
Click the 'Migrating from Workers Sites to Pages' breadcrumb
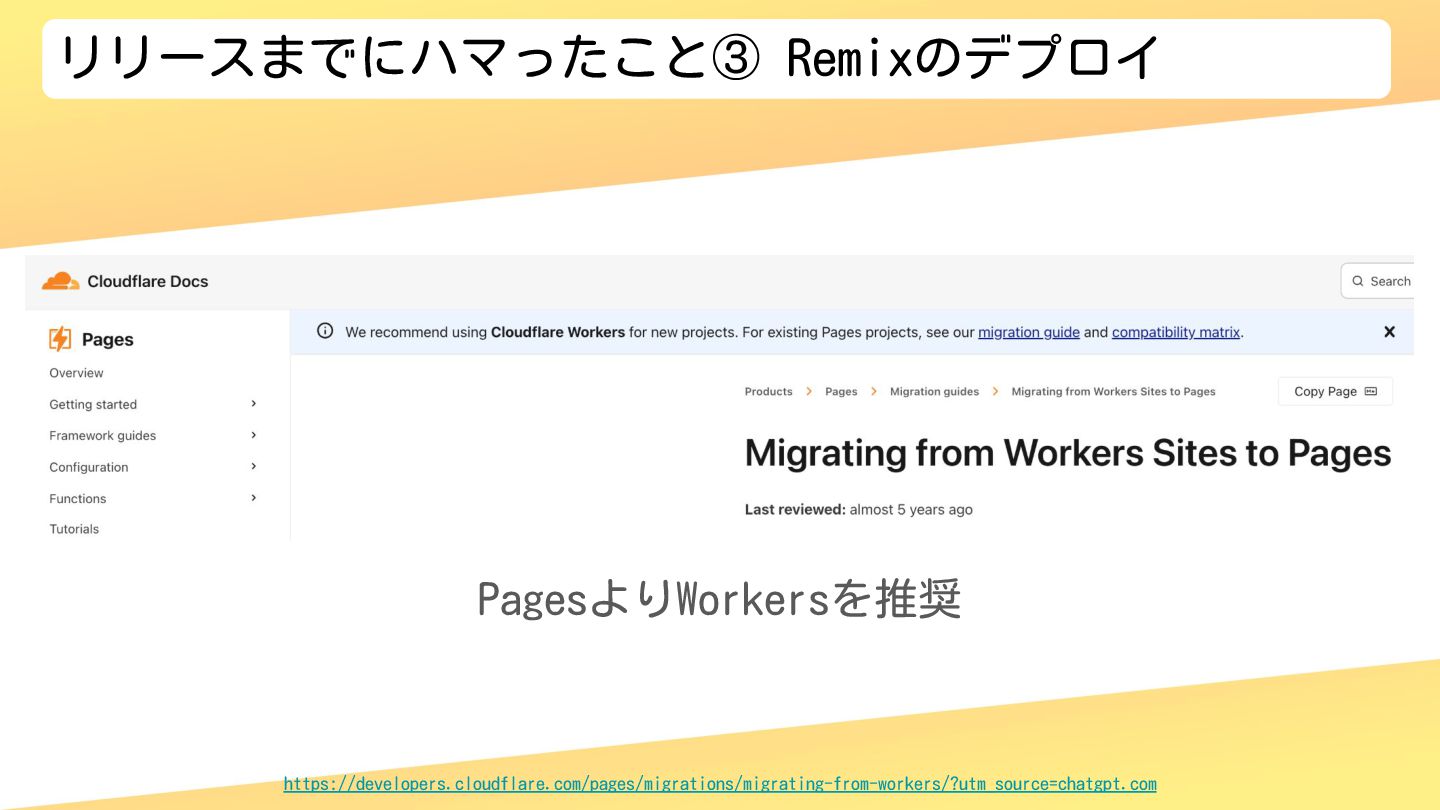pos(1114,392)
